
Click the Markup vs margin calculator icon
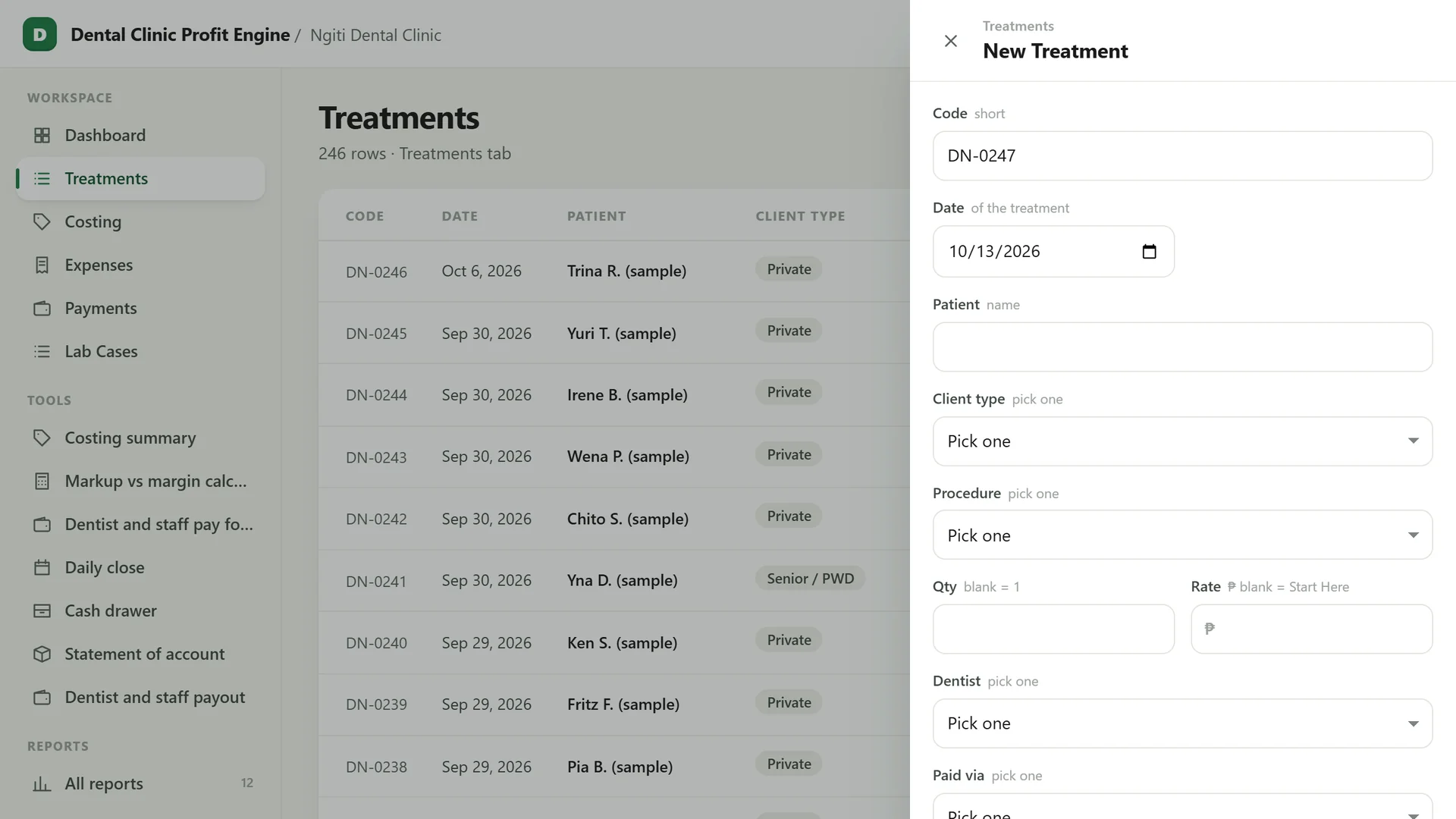click(42, 481)
